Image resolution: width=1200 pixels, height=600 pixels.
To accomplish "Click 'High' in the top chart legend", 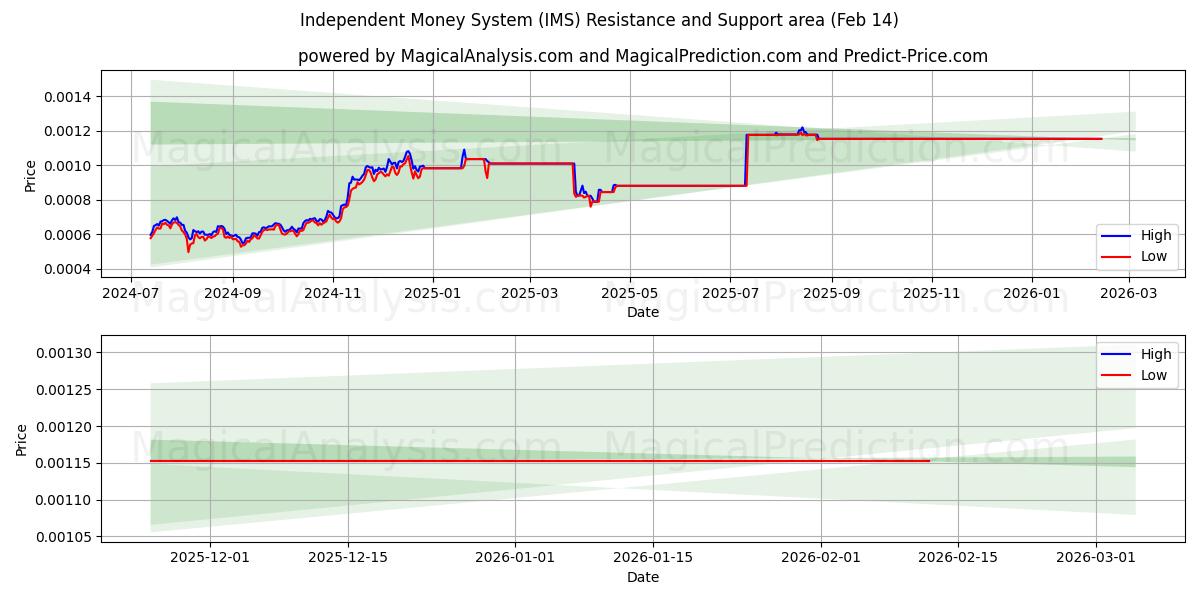I will (x=1156, y=235).
